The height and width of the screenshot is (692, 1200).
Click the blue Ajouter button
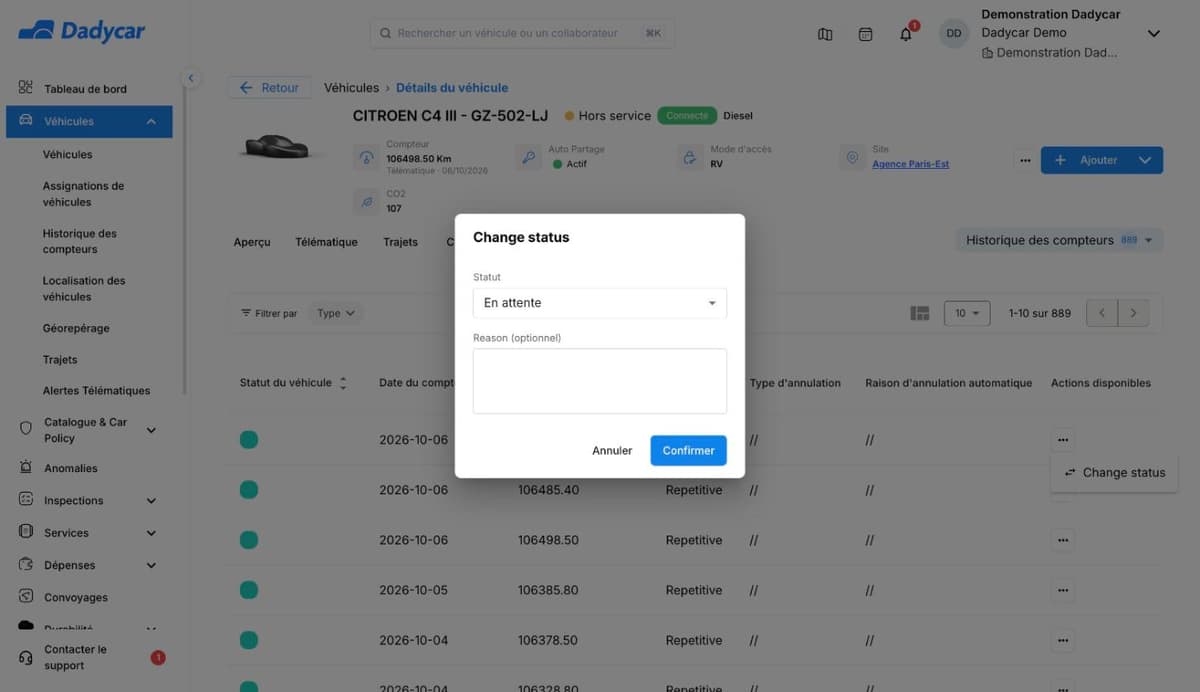pos(1102,160)
